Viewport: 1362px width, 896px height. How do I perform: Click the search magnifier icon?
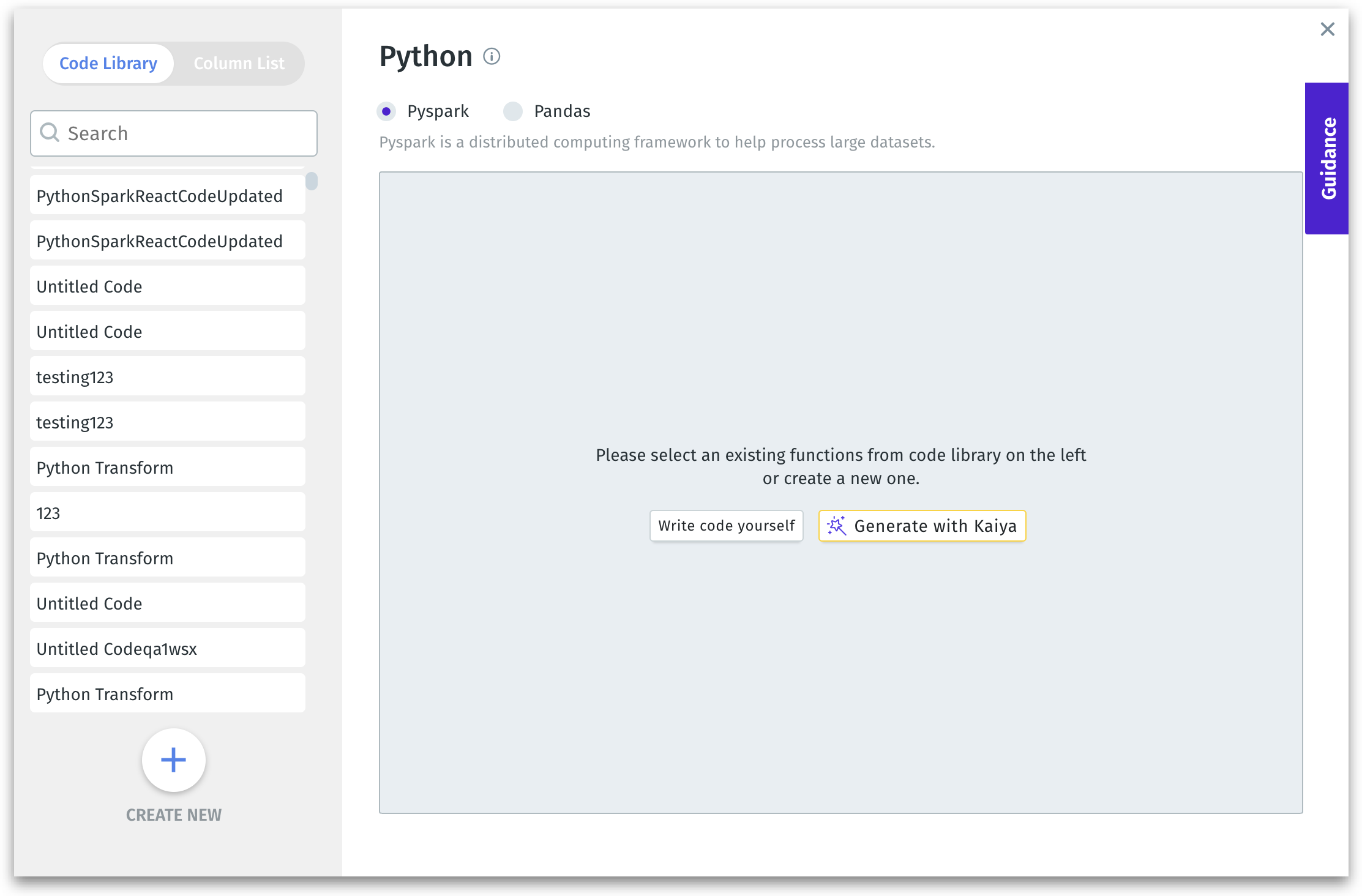pyautogui.click(x=50, y=133)
